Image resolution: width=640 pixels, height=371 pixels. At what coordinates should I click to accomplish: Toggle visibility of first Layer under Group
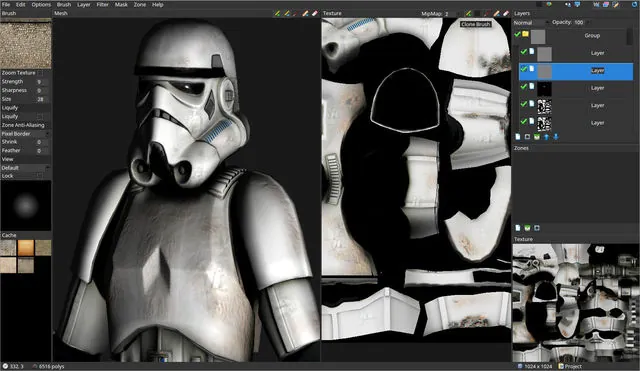524,51
